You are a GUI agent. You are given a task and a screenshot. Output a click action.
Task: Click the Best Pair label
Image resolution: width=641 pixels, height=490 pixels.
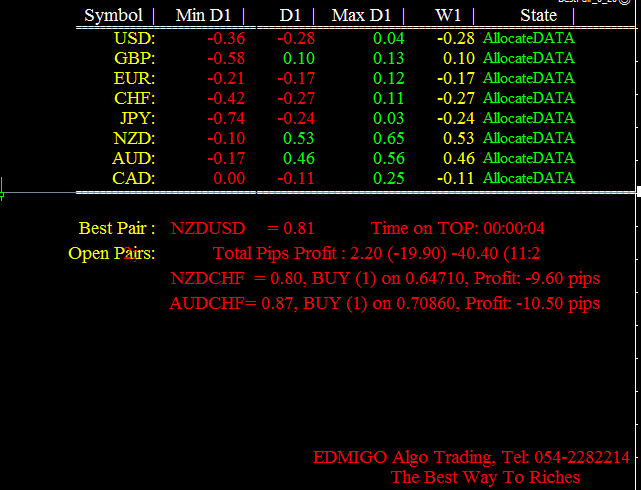117,228
